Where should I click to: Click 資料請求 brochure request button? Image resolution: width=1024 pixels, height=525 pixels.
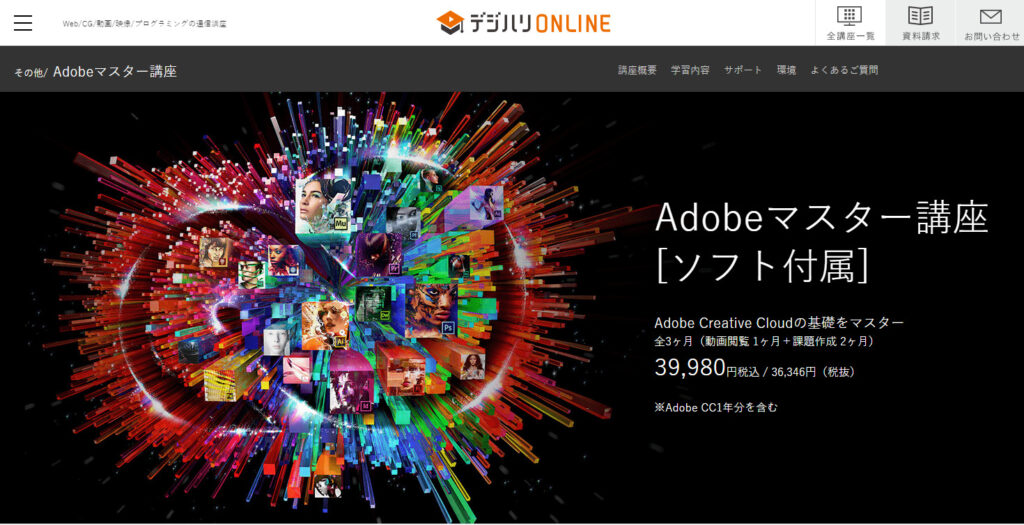(x=921, y=23)
